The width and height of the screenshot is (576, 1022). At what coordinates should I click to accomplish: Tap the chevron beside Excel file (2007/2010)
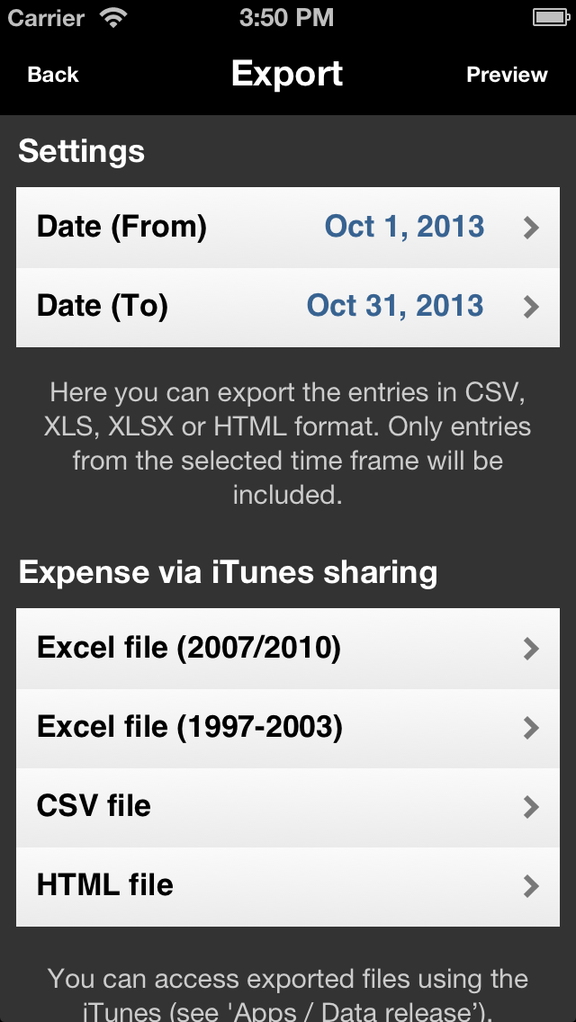[x=532, y=649]
